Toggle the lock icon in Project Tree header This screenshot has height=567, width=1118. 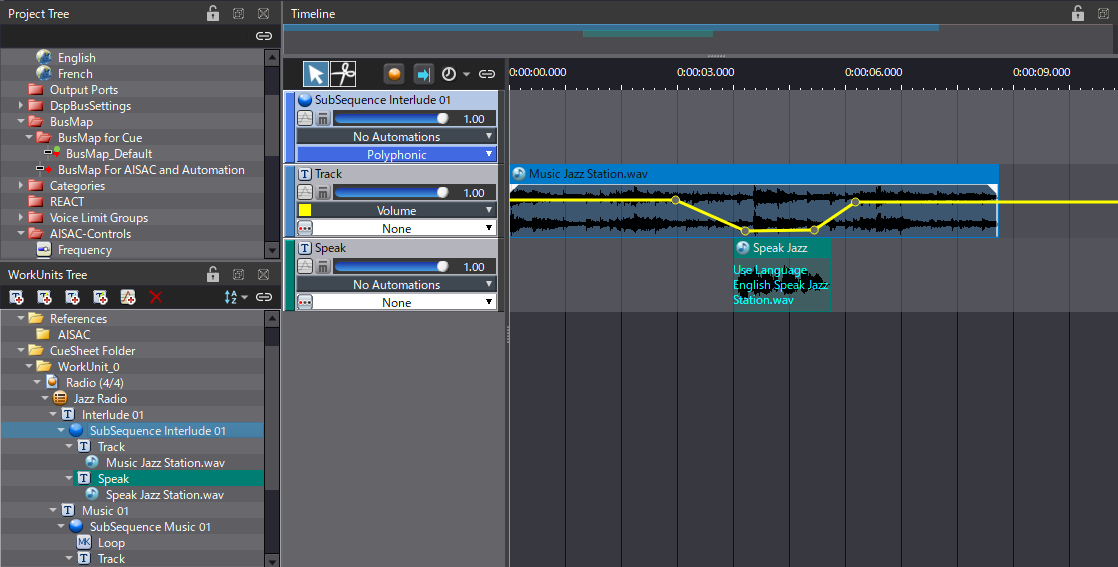click(212, 13)
